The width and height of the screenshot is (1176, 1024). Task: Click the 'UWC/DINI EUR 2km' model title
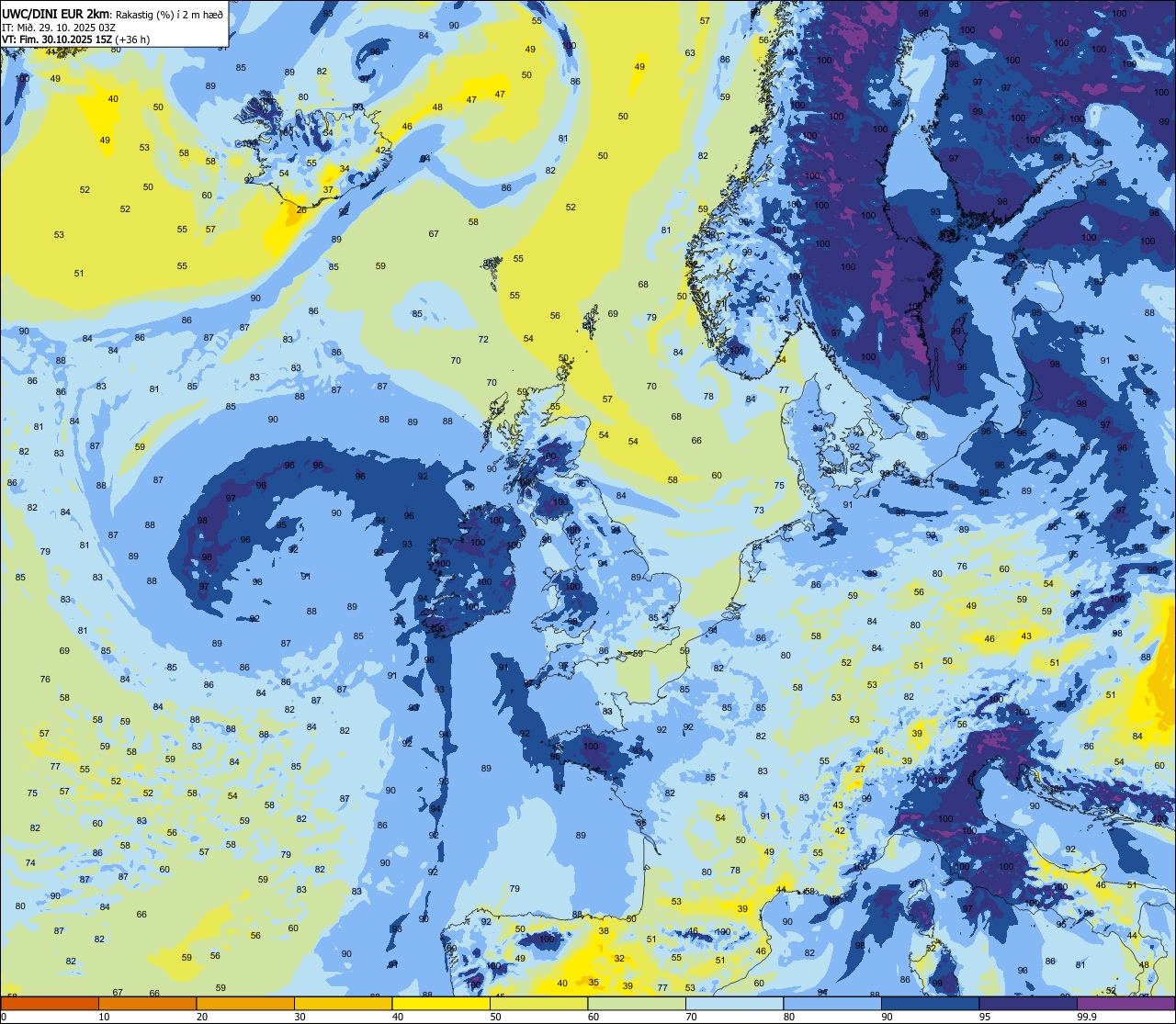[x=56, y=13]
